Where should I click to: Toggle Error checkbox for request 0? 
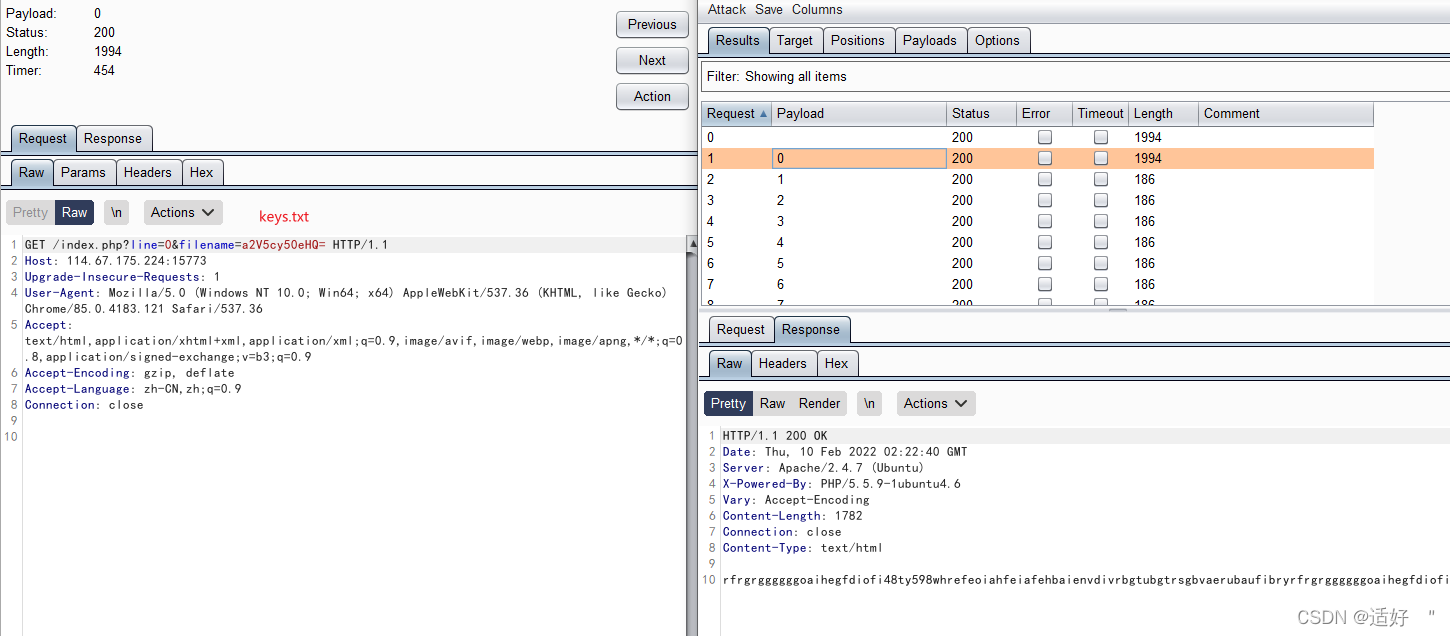1045,137
